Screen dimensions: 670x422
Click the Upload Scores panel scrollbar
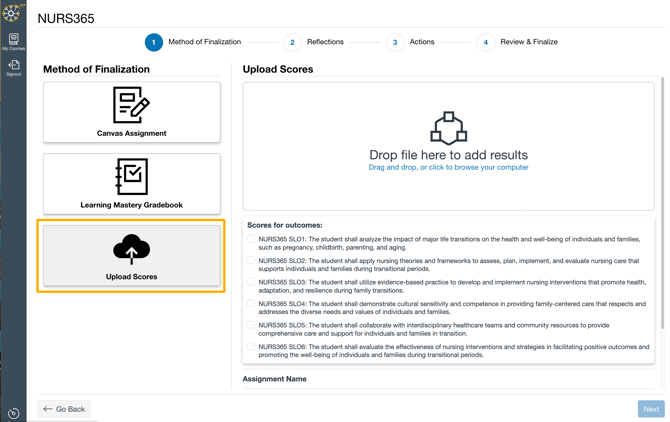(661, 200)
